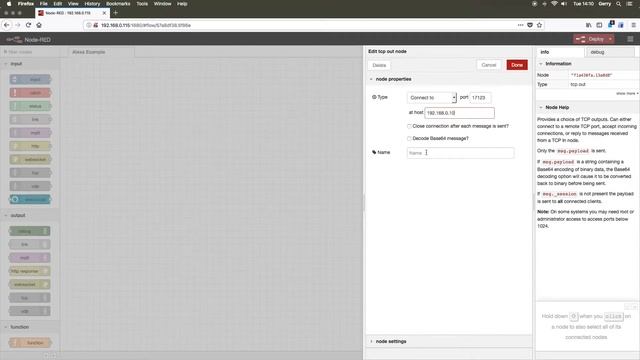The height and width of the screenshot is (360, 640).
Task: Open a new browser tab with plus button
Action: click(116, 13)
